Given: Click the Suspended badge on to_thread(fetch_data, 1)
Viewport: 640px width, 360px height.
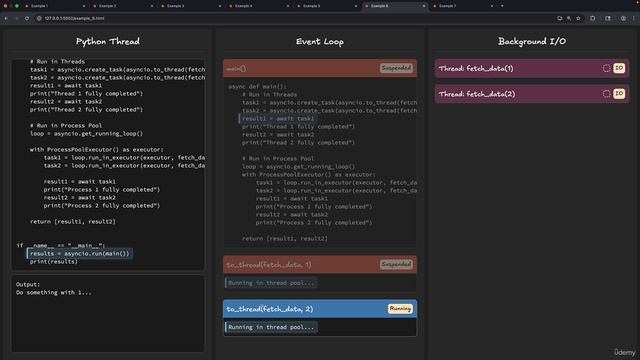Looking at the screenshot, I should pyautogui.click(x=396, y=264).
